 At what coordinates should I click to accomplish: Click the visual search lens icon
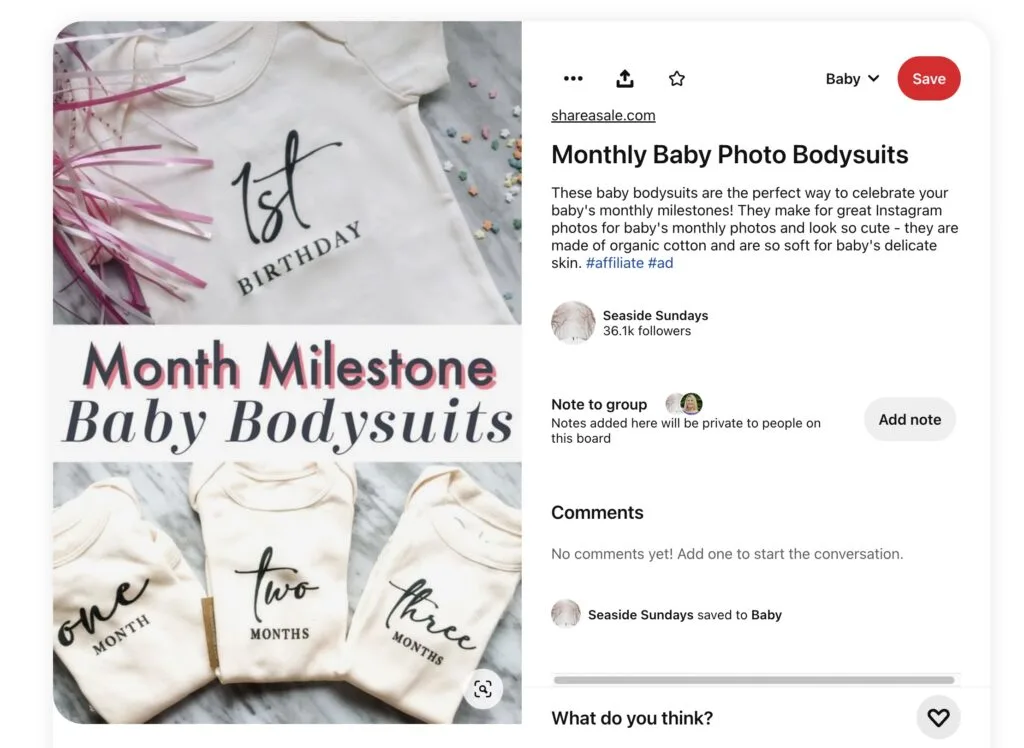[483, 689]
